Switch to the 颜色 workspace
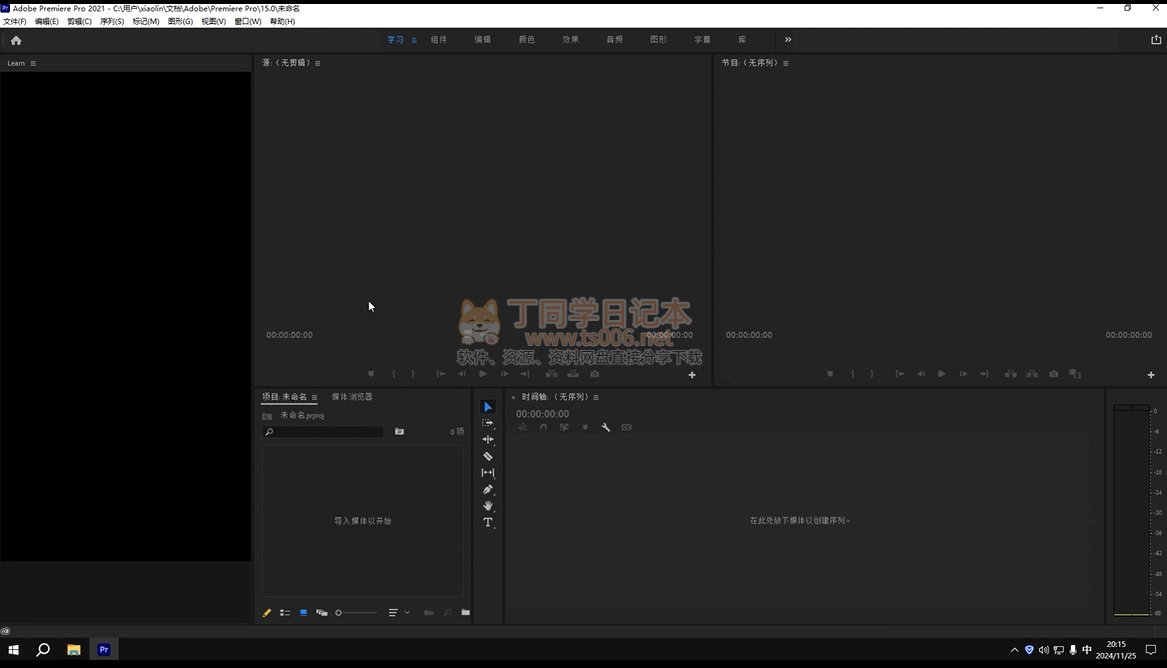 [x=526, y=40]
